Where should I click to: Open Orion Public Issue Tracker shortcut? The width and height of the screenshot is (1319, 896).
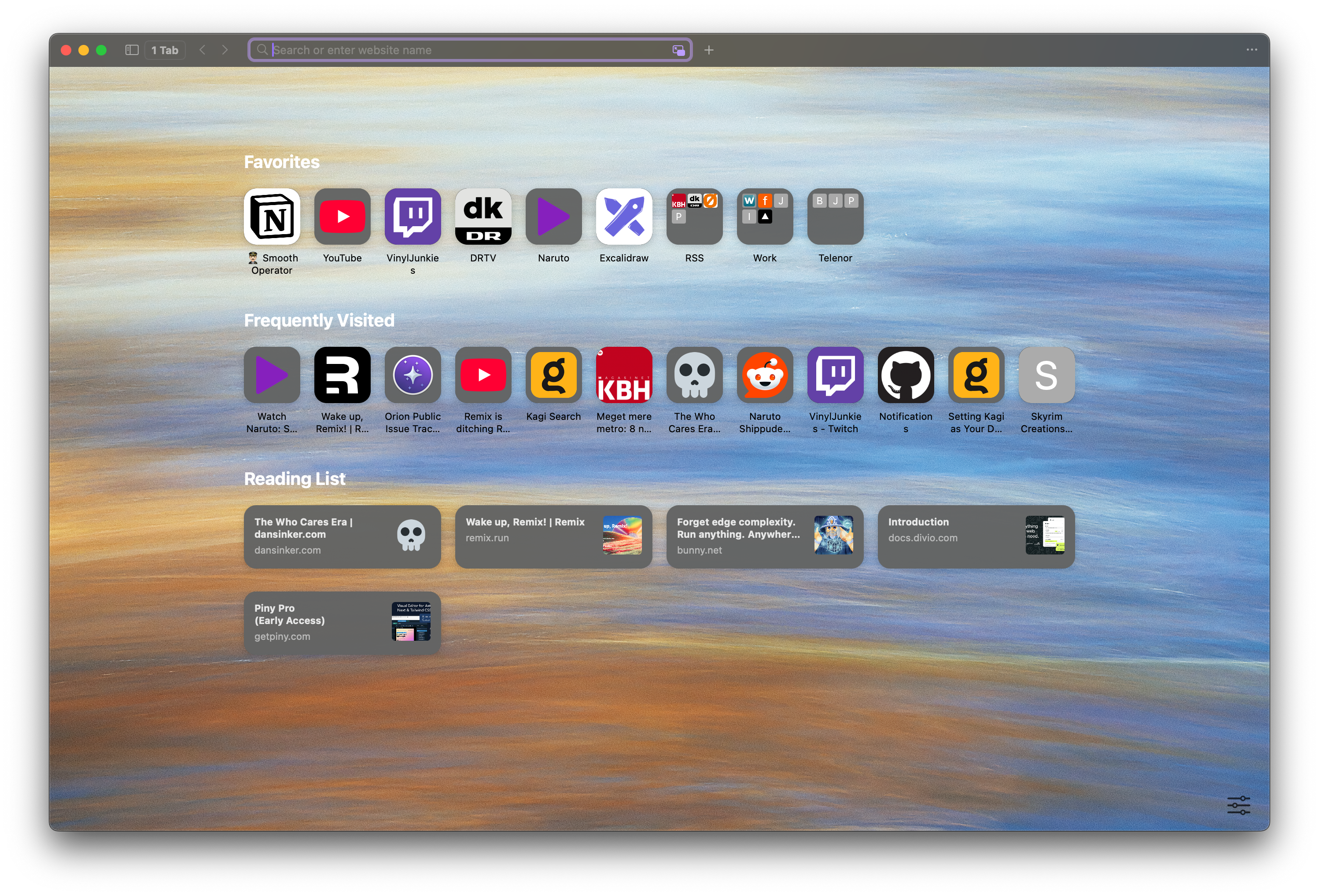click(413, 375)
